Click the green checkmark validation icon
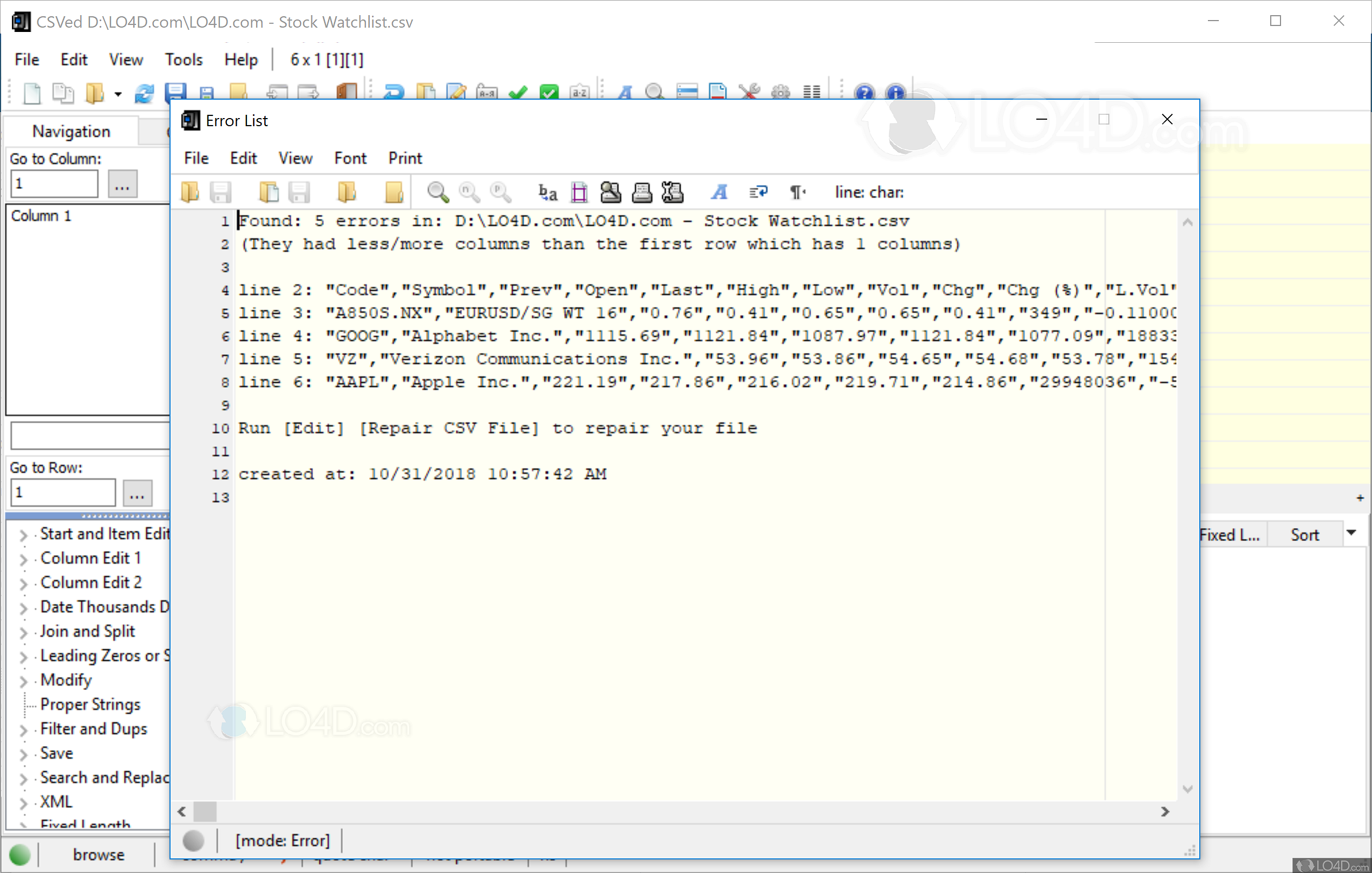This screenshot has height=873, width=1372. [x=518, y=92]
